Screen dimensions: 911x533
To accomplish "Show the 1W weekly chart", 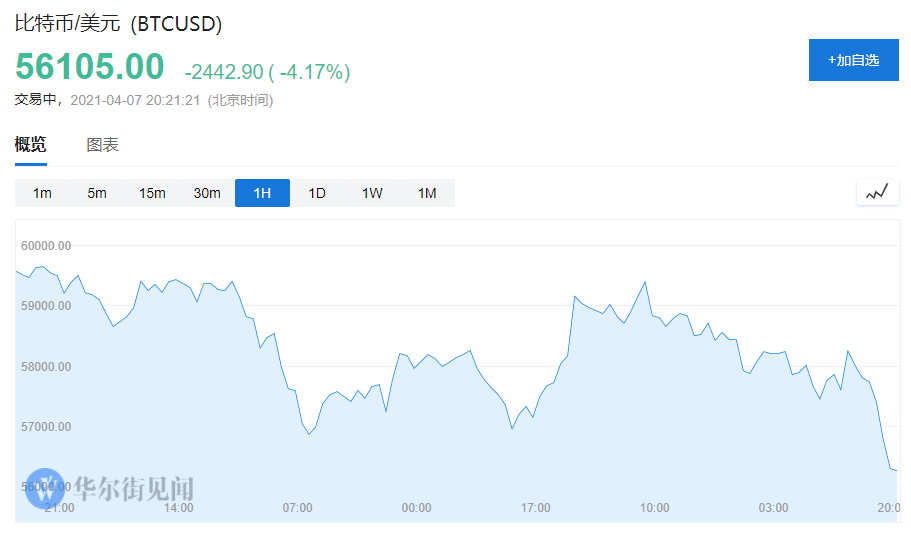I will click(x=372, y=193).
